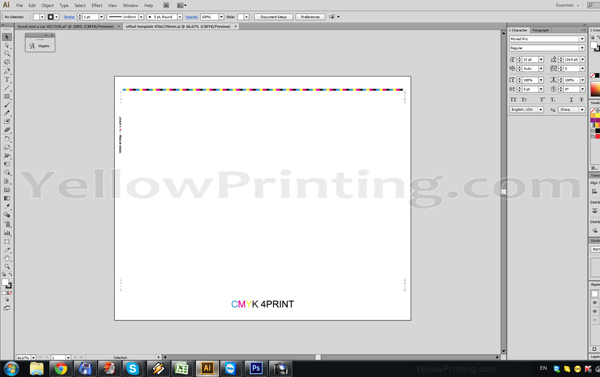Open Skype from taskbar
This screenshot has width=600, height=377.
[x=132, y=369]
